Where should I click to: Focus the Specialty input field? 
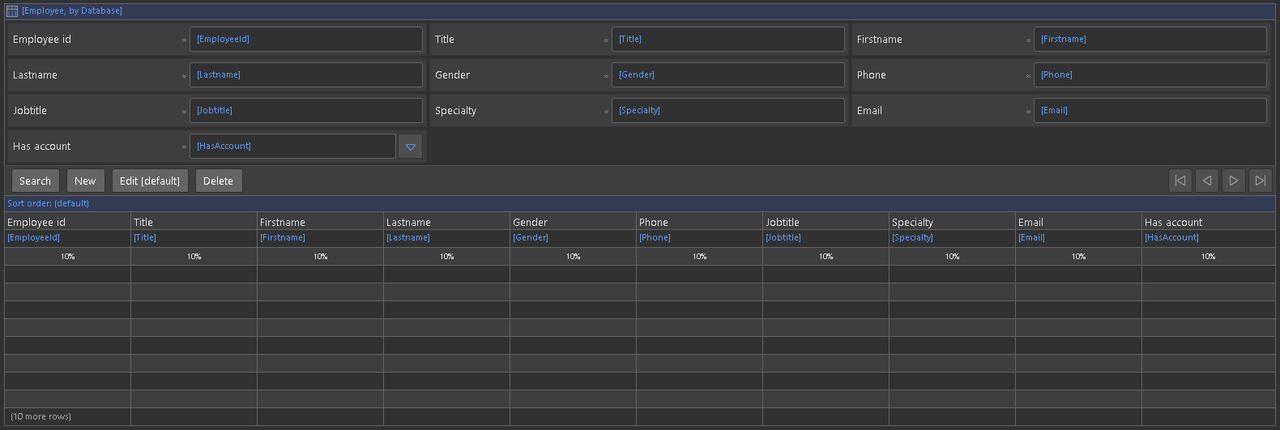(728, 110)
